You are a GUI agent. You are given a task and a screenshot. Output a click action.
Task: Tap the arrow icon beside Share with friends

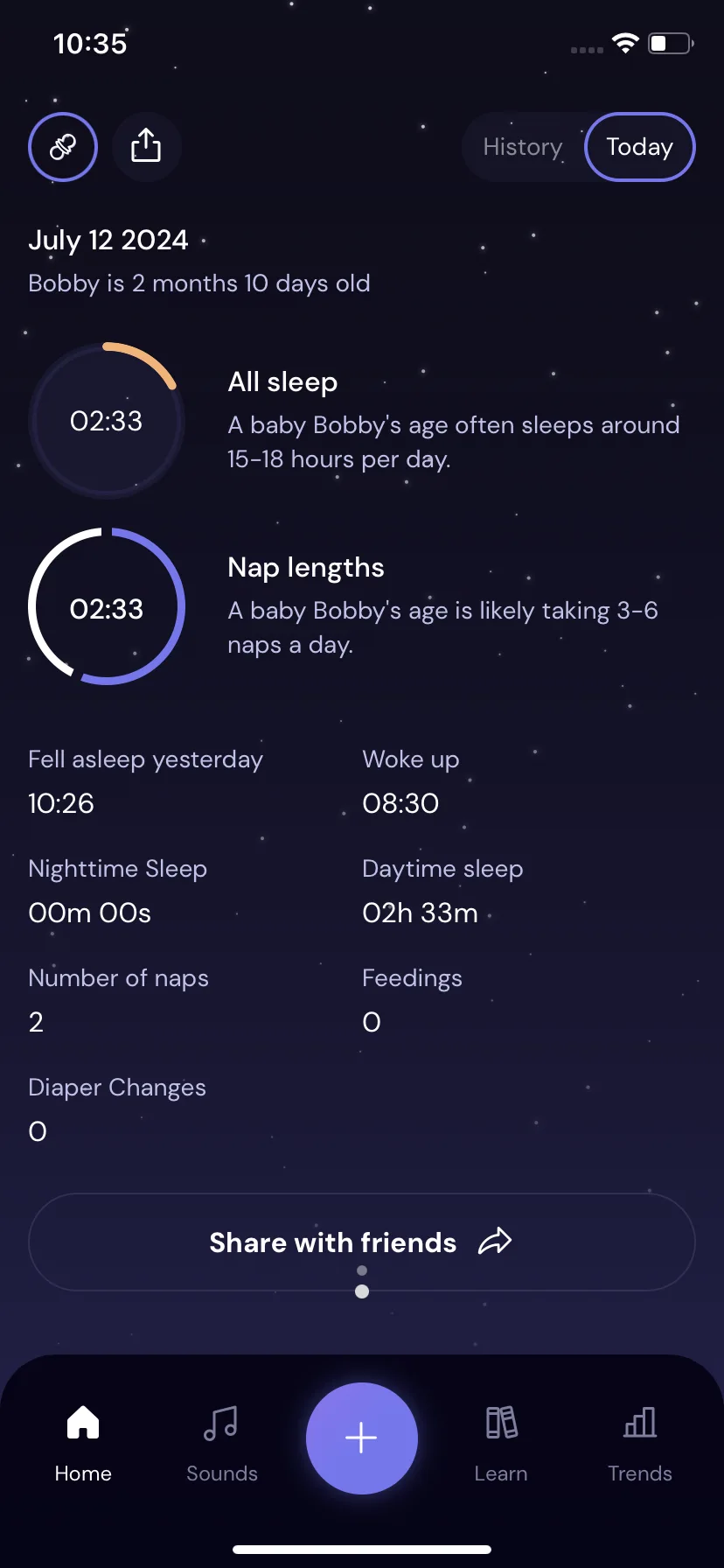tap(495, 1242)
